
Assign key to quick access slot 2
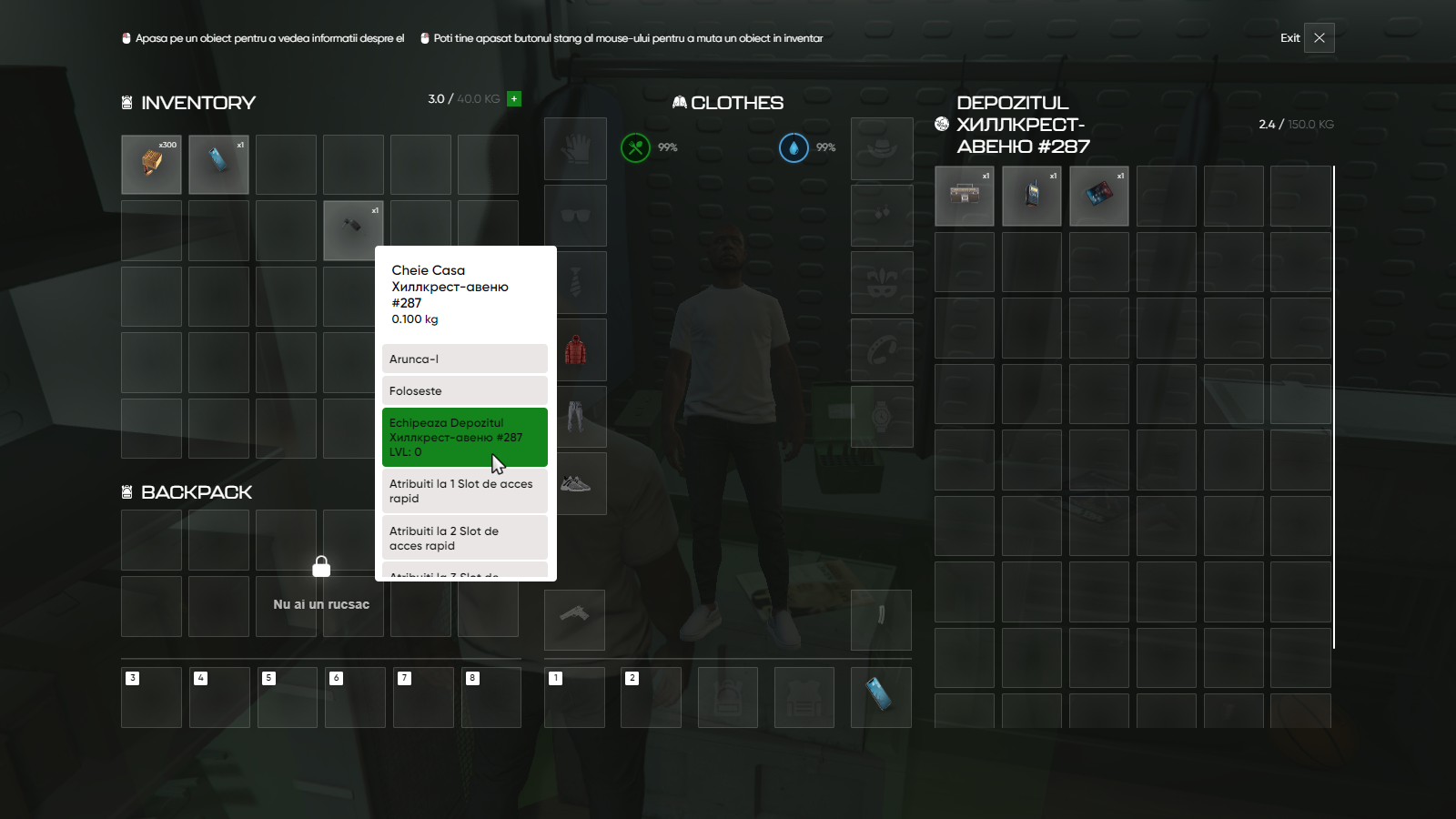(465, 539)
